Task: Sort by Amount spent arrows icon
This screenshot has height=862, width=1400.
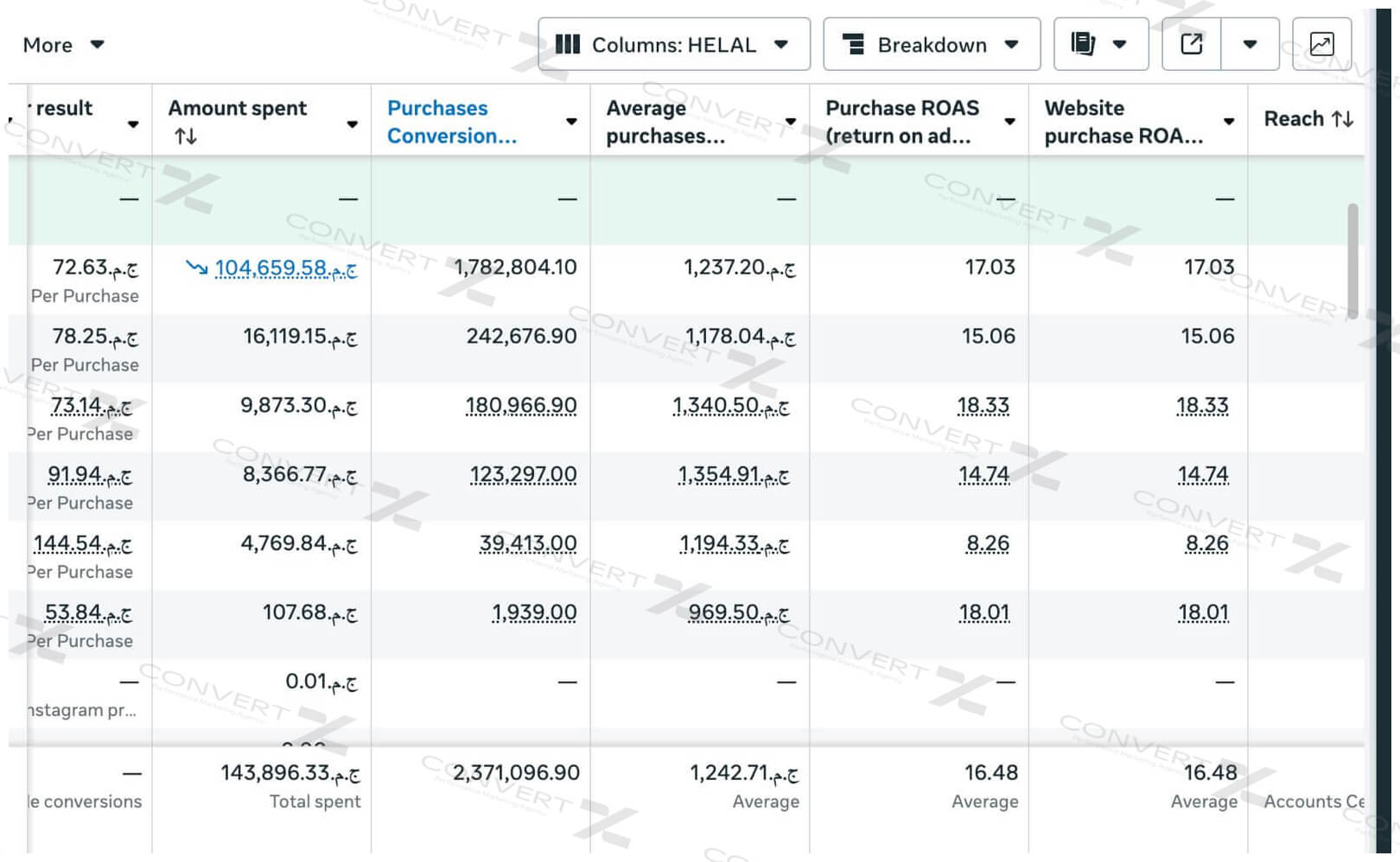Action: (x=186, y=136)
